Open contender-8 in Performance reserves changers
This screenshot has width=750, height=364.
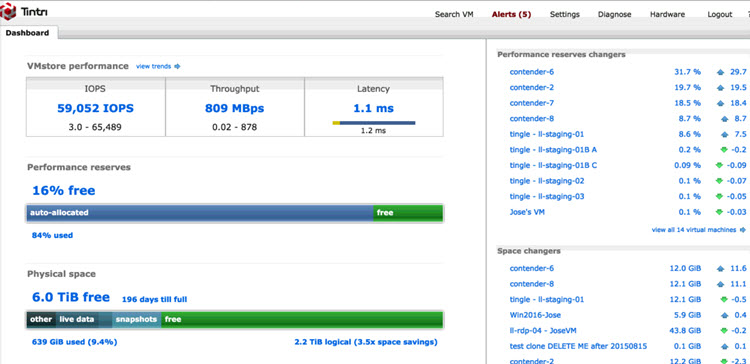point(531,119)
